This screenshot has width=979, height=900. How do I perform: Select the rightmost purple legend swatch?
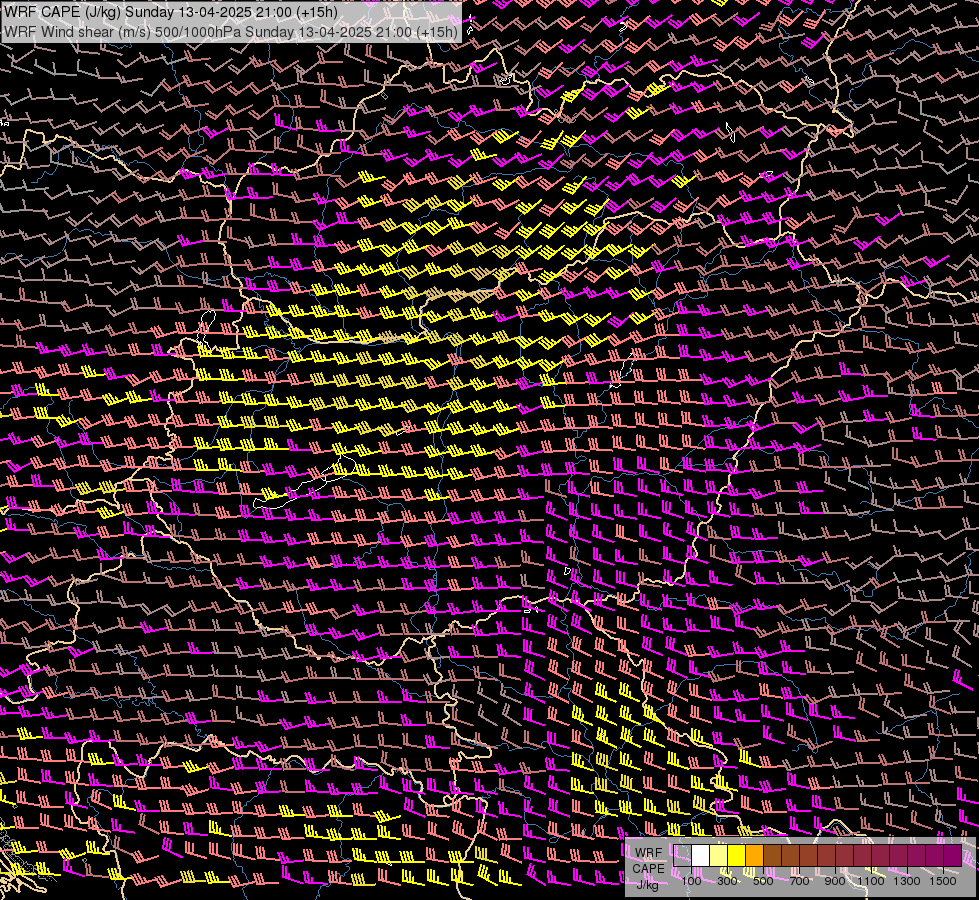953,855
